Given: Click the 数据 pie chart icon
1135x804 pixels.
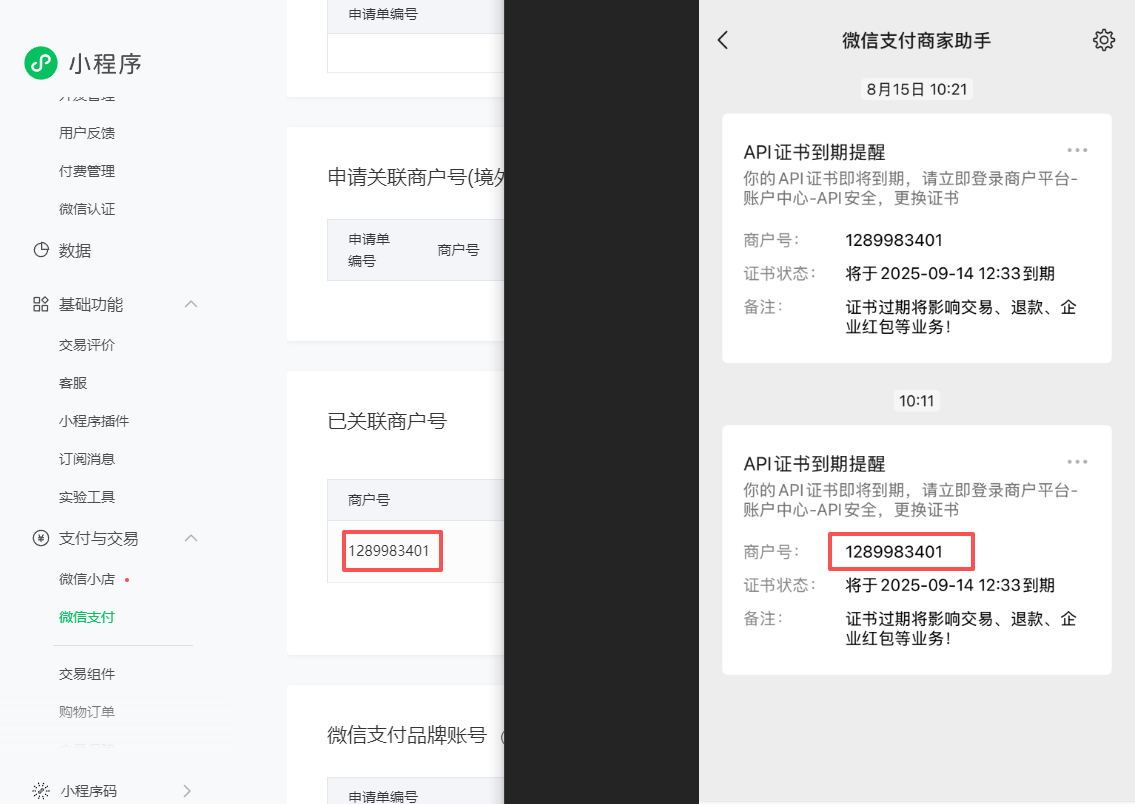Looking at the screenshot, I should 41,250.
